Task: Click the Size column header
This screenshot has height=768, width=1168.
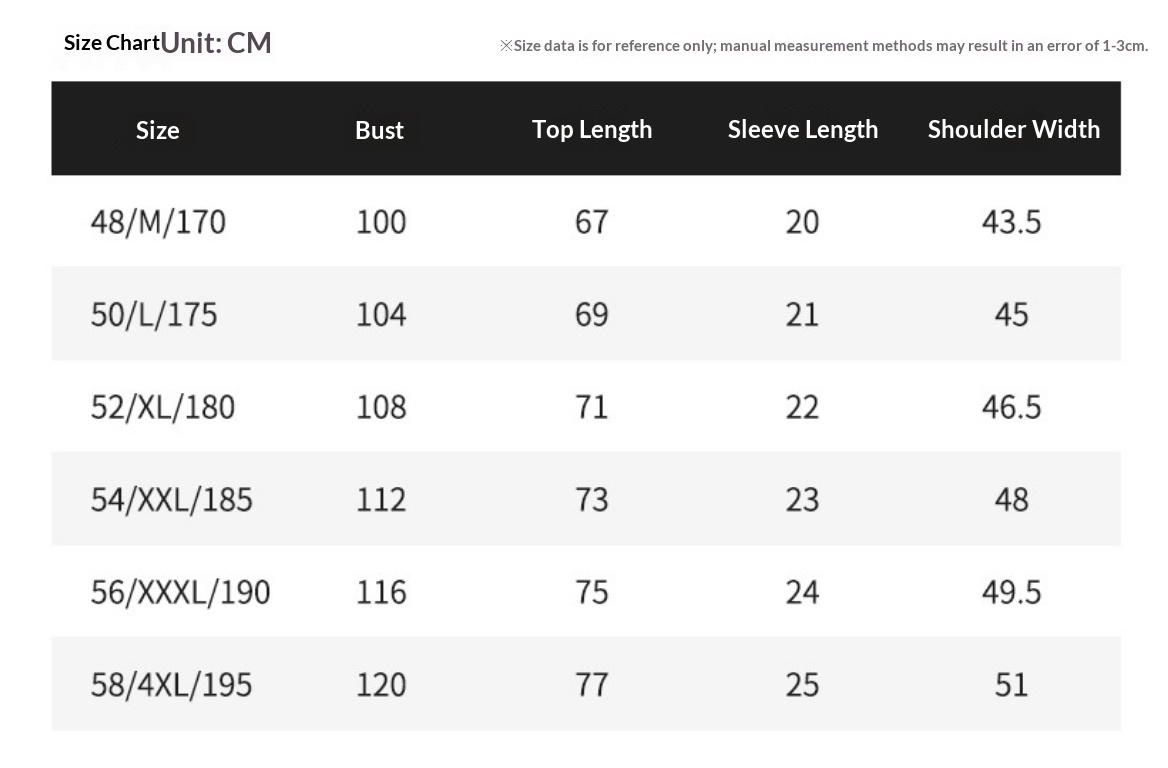Action: (x=158, y=130)
